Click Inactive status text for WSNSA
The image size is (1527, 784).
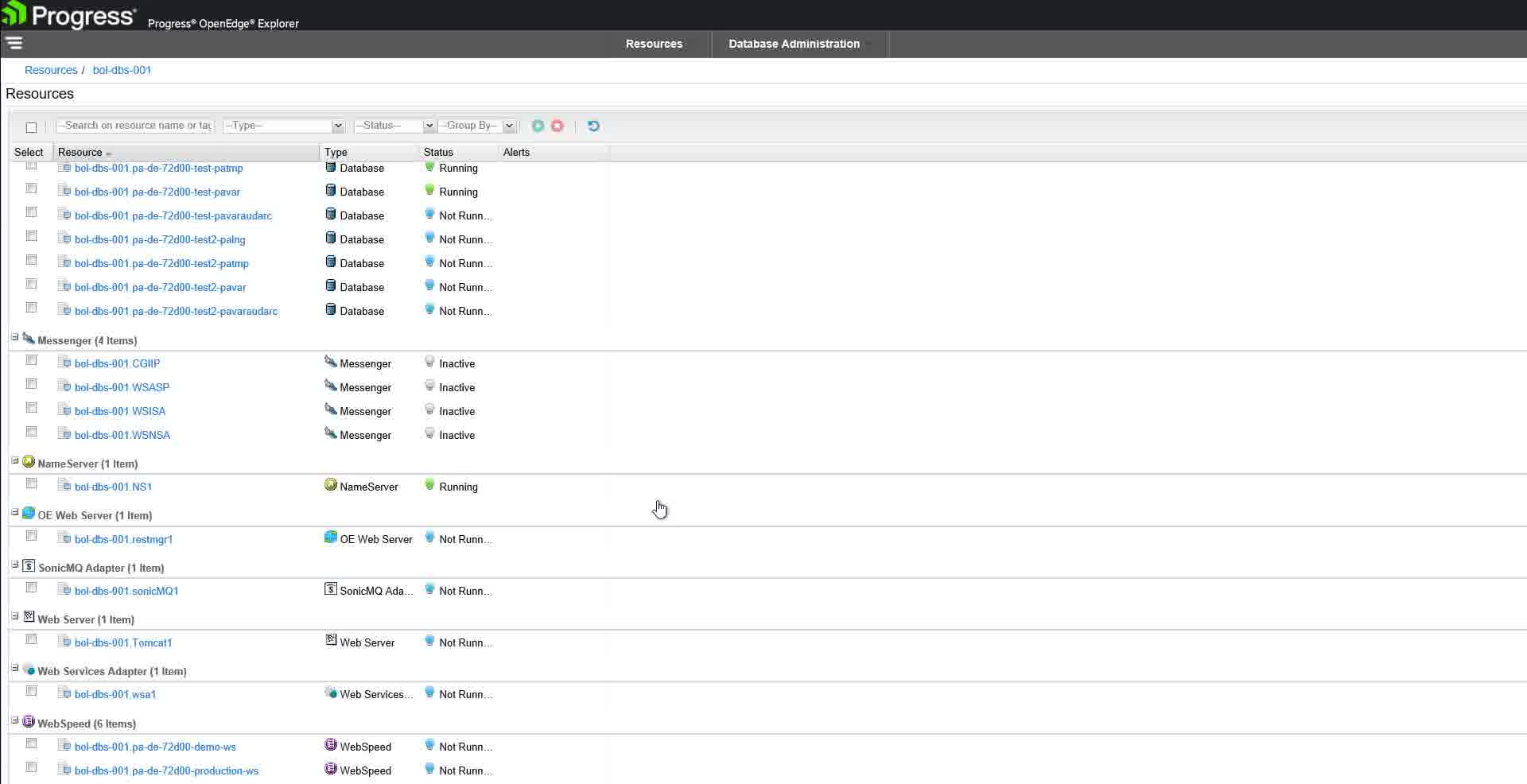click(457, 435)
